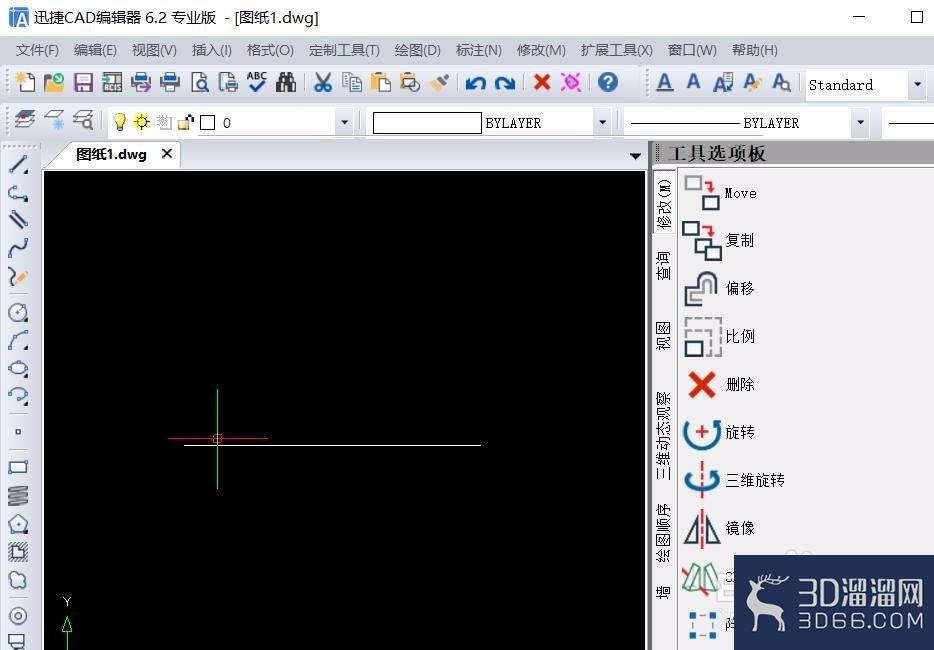Open the 帮助(H) menu
934x650 pixels.
[x=755, y=50]
